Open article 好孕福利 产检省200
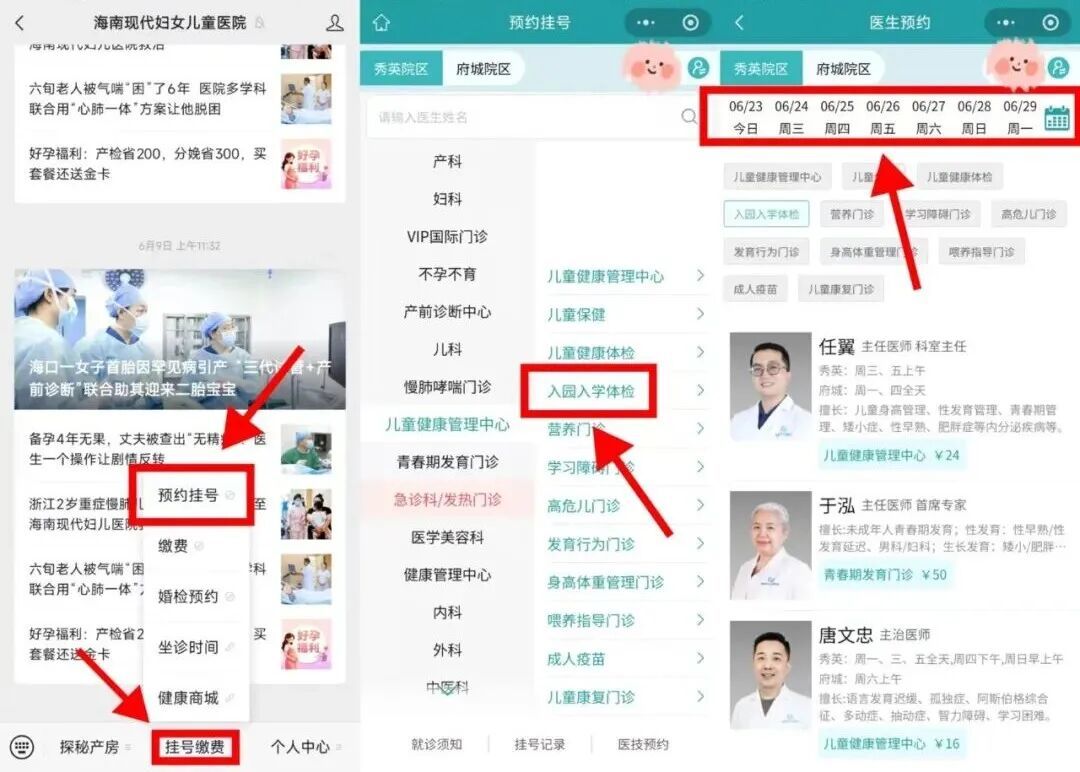Screen dimensions: 1080x772 click(180, 164)
